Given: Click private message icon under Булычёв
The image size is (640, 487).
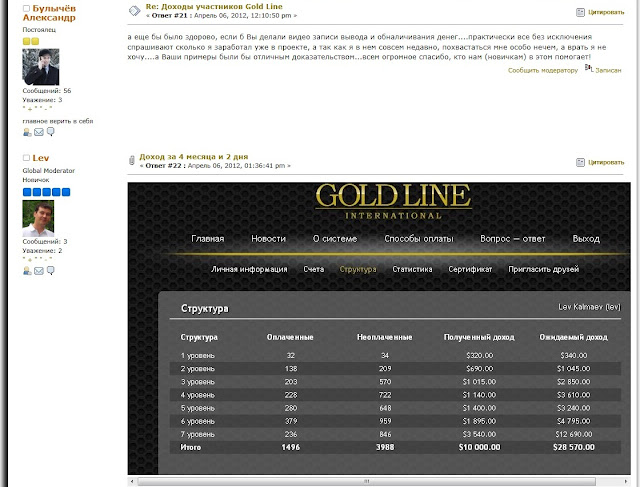Looking at the screenshot, I should [x=50, y=132].
